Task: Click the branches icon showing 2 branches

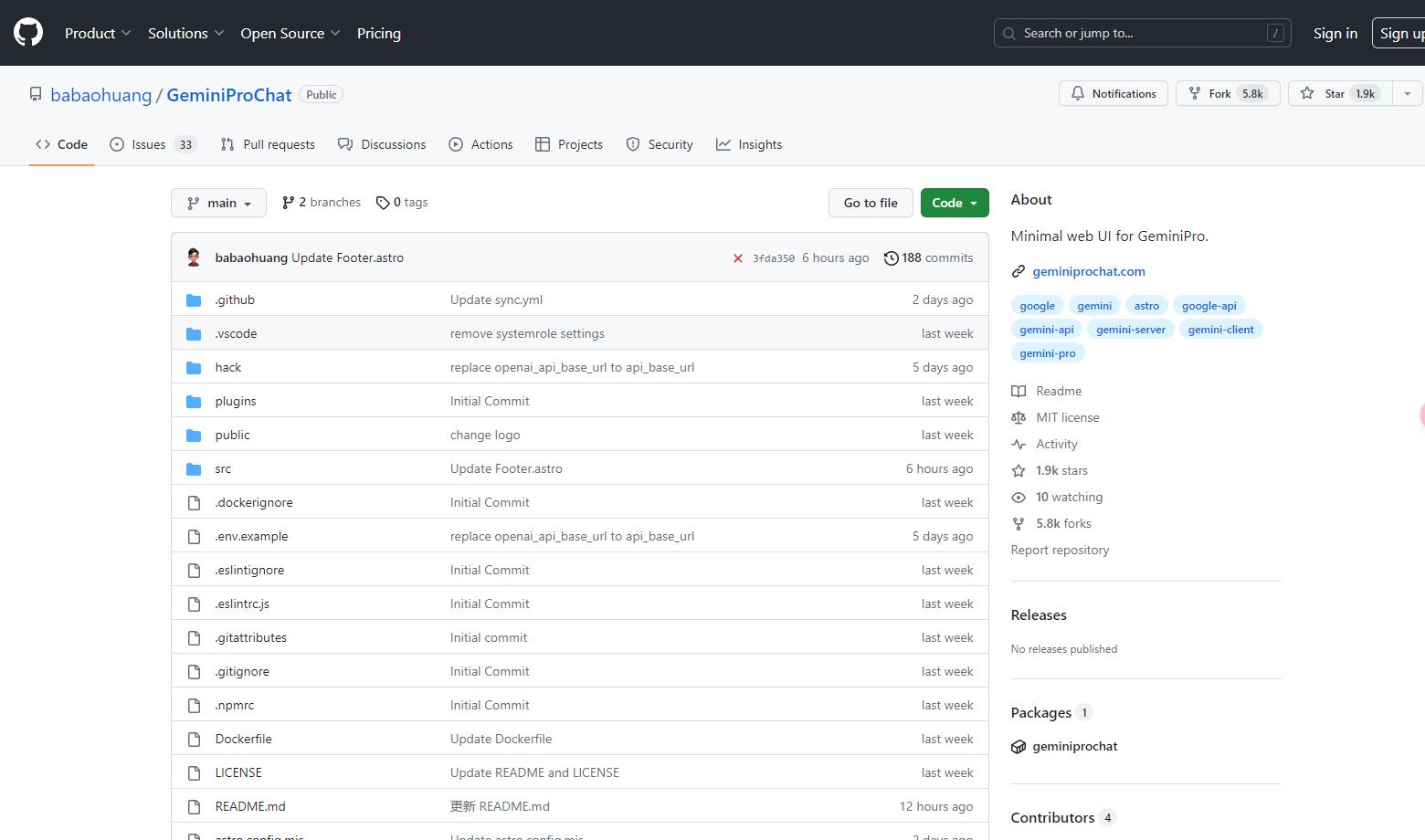Action: (288, 203)
